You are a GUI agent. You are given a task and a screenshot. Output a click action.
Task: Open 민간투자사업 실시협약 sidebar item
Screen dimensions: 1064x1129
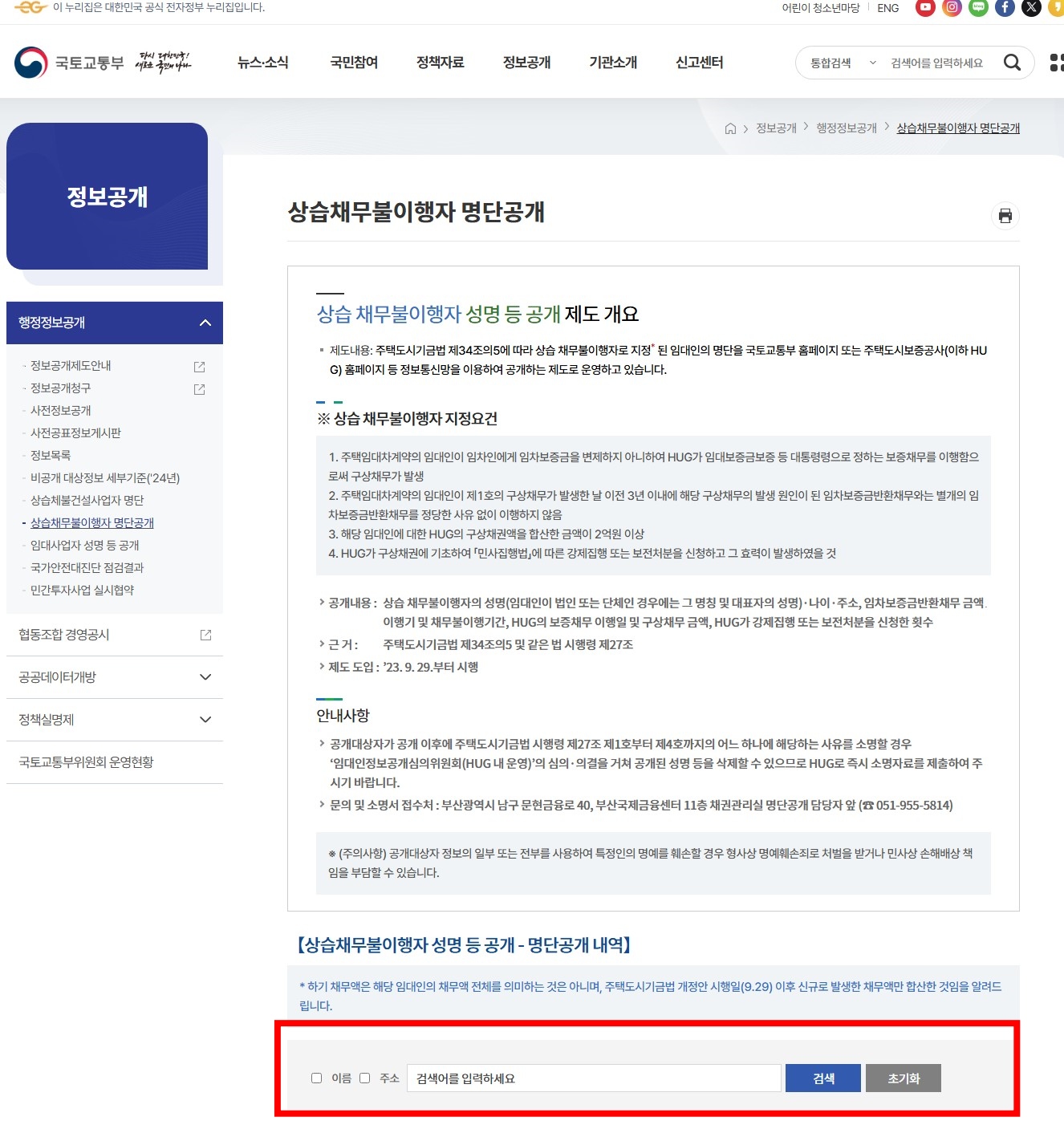(x=83, y=591)
